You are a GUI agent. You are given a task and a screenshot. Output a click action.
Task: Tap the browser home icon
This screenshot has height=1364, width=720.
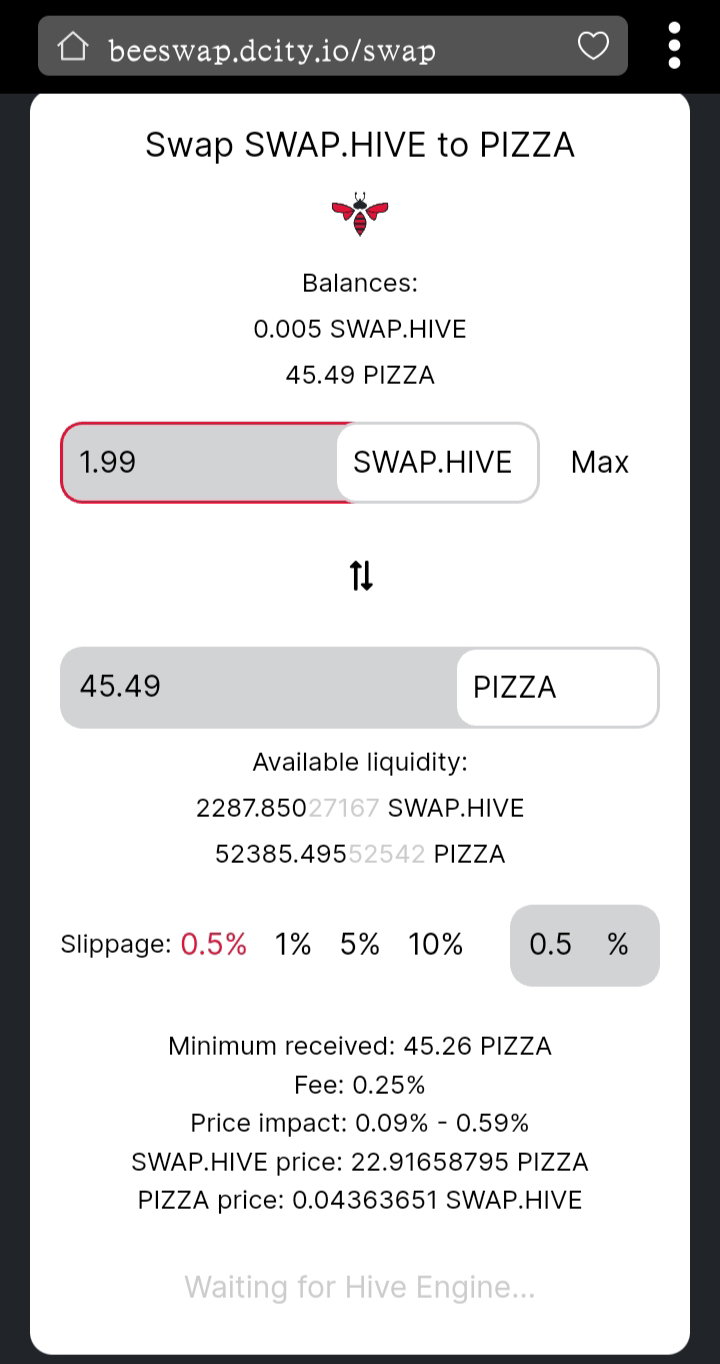(x=73, y=45)
